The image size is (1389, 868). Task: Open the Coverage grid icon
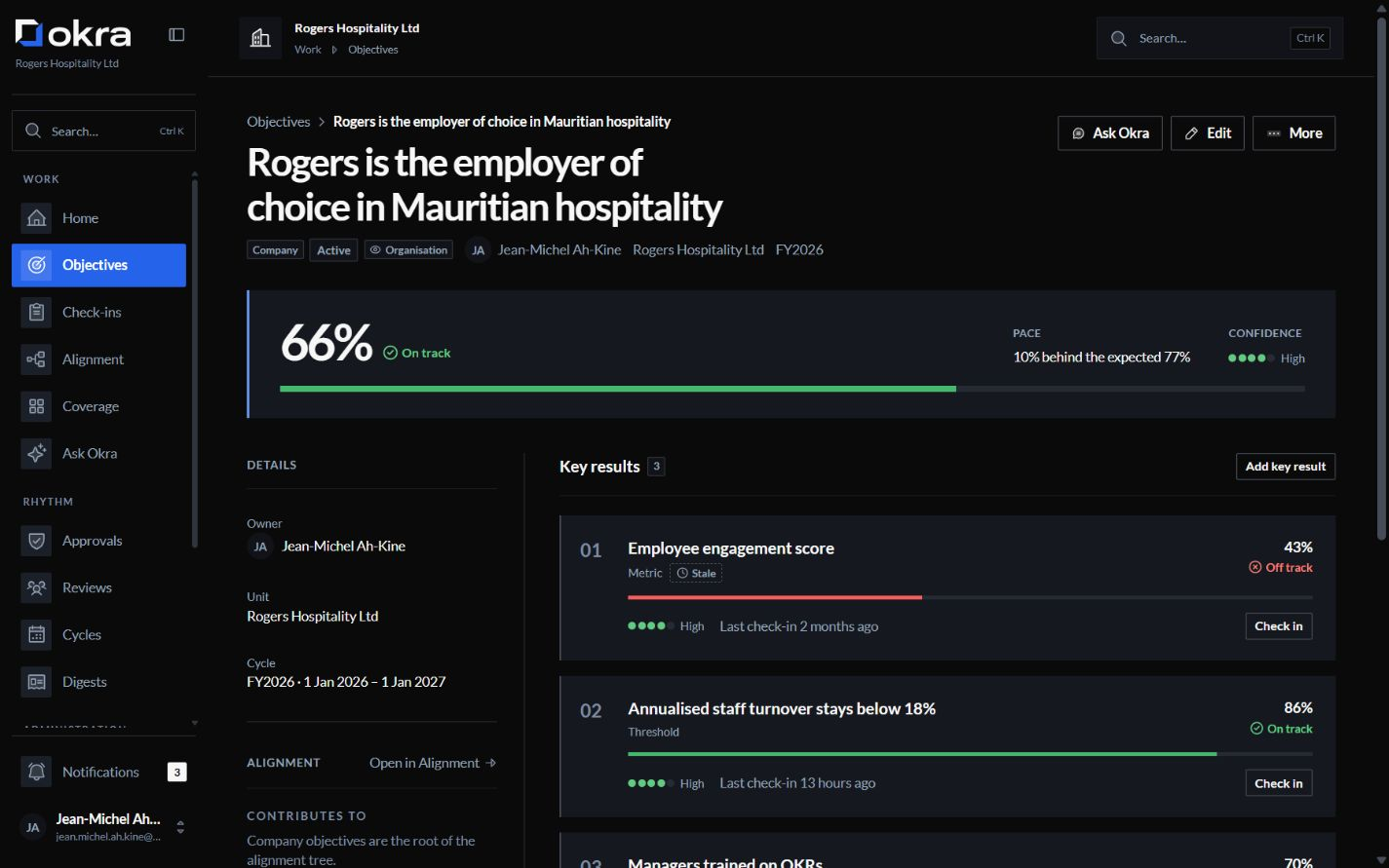point(36,406)
